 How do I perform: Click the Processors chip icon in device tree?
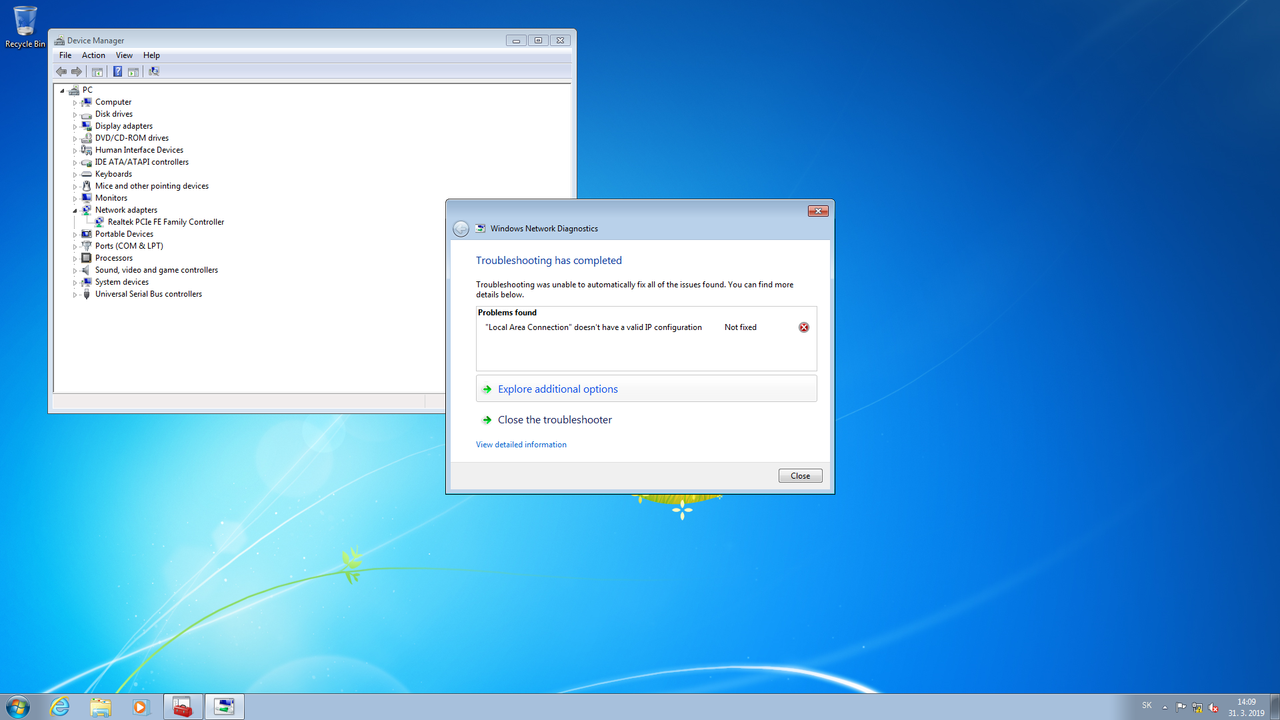[x=87, y=258]
